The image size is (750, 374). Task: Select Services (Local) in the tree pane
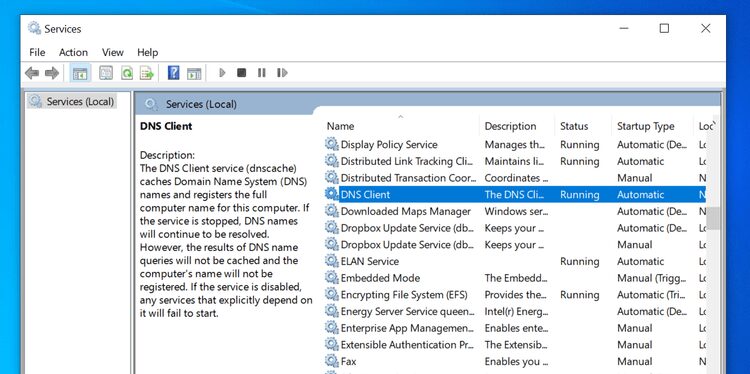coord(80,101)
